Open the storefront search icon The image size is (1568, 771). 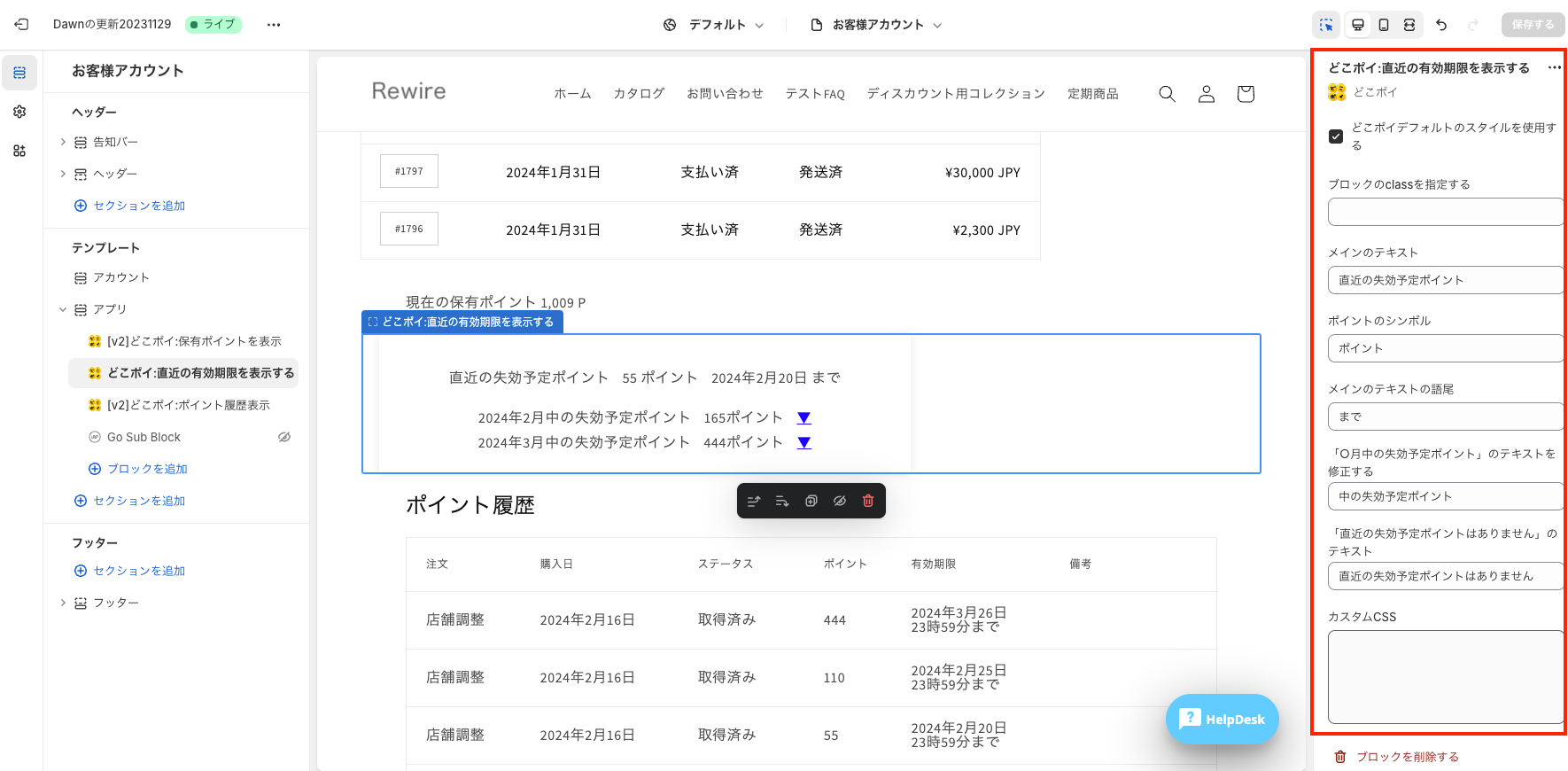[1168, 94]
